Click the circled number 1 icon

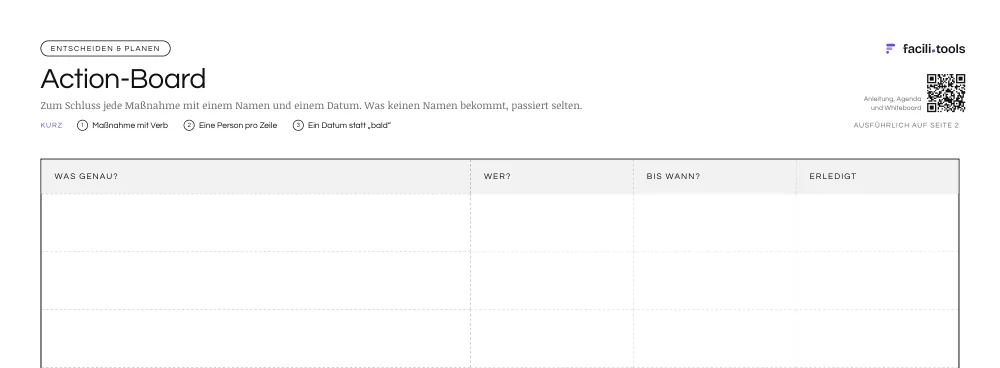[x=82, y=126]
